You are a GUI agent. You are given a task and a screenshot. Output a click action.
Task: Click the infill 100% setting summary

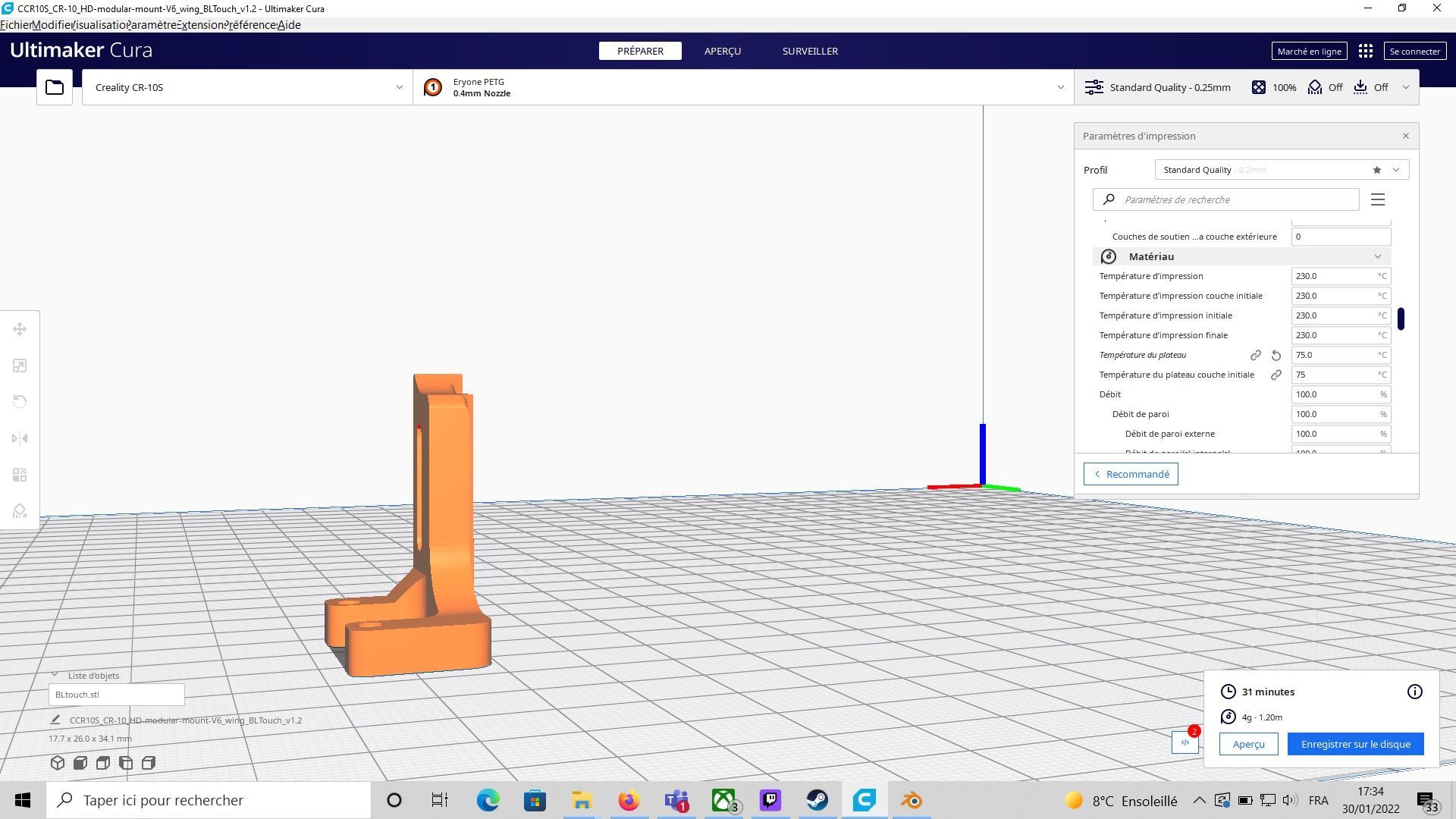(1274, 87)
